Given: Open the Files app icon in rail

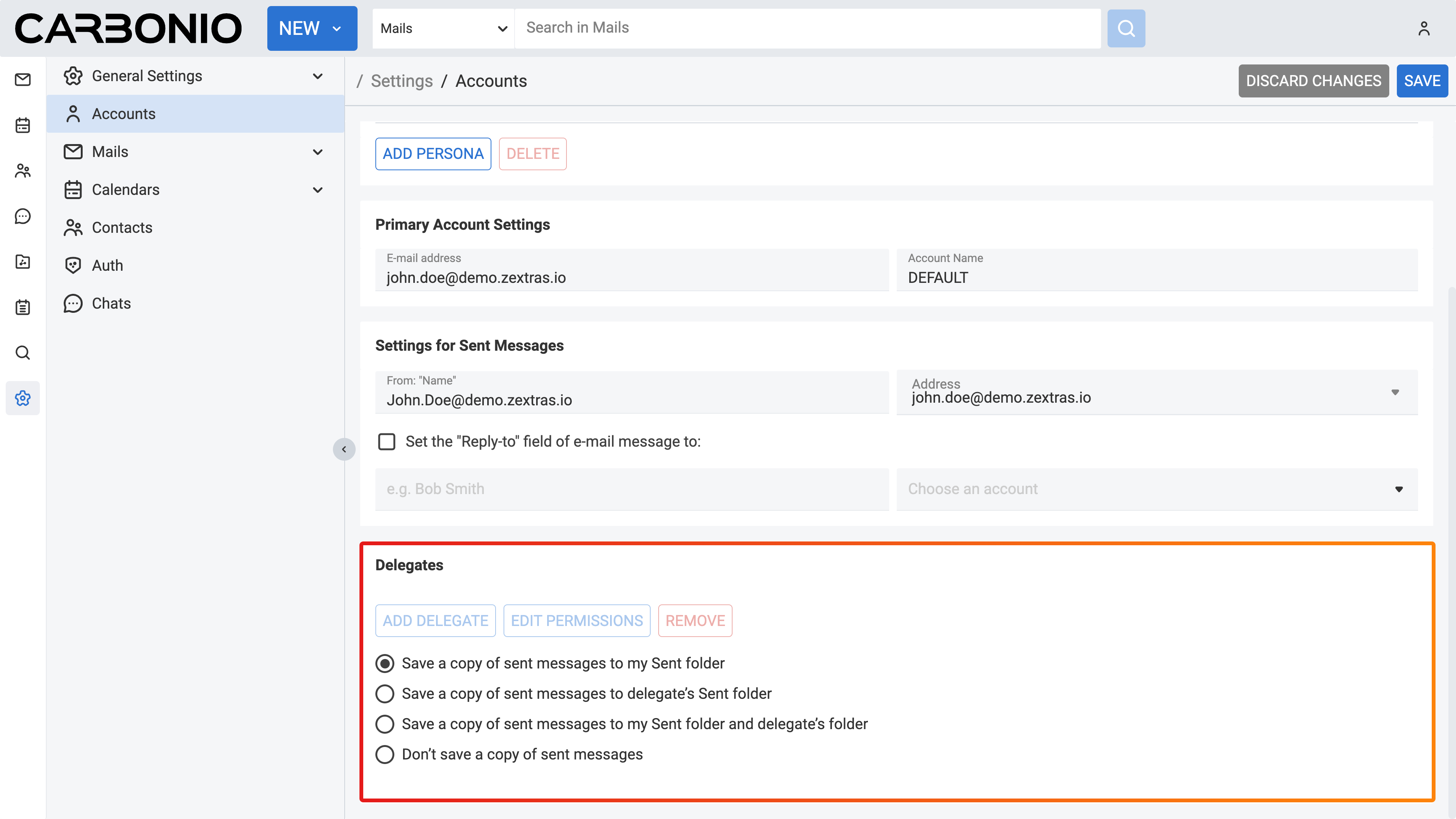Looking at the screenshot, I should (23, 262).
